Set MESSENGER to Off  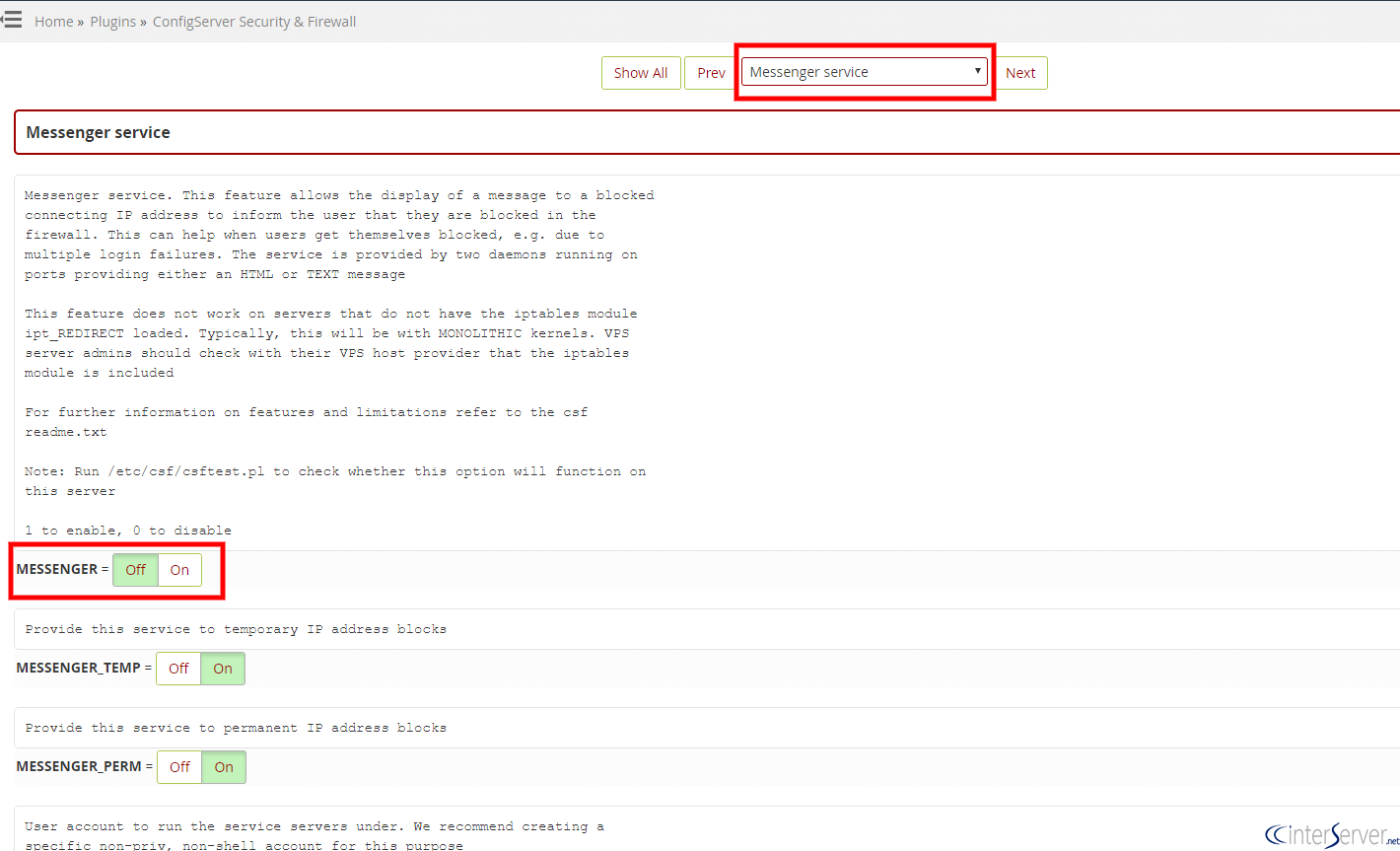[136, 570]
